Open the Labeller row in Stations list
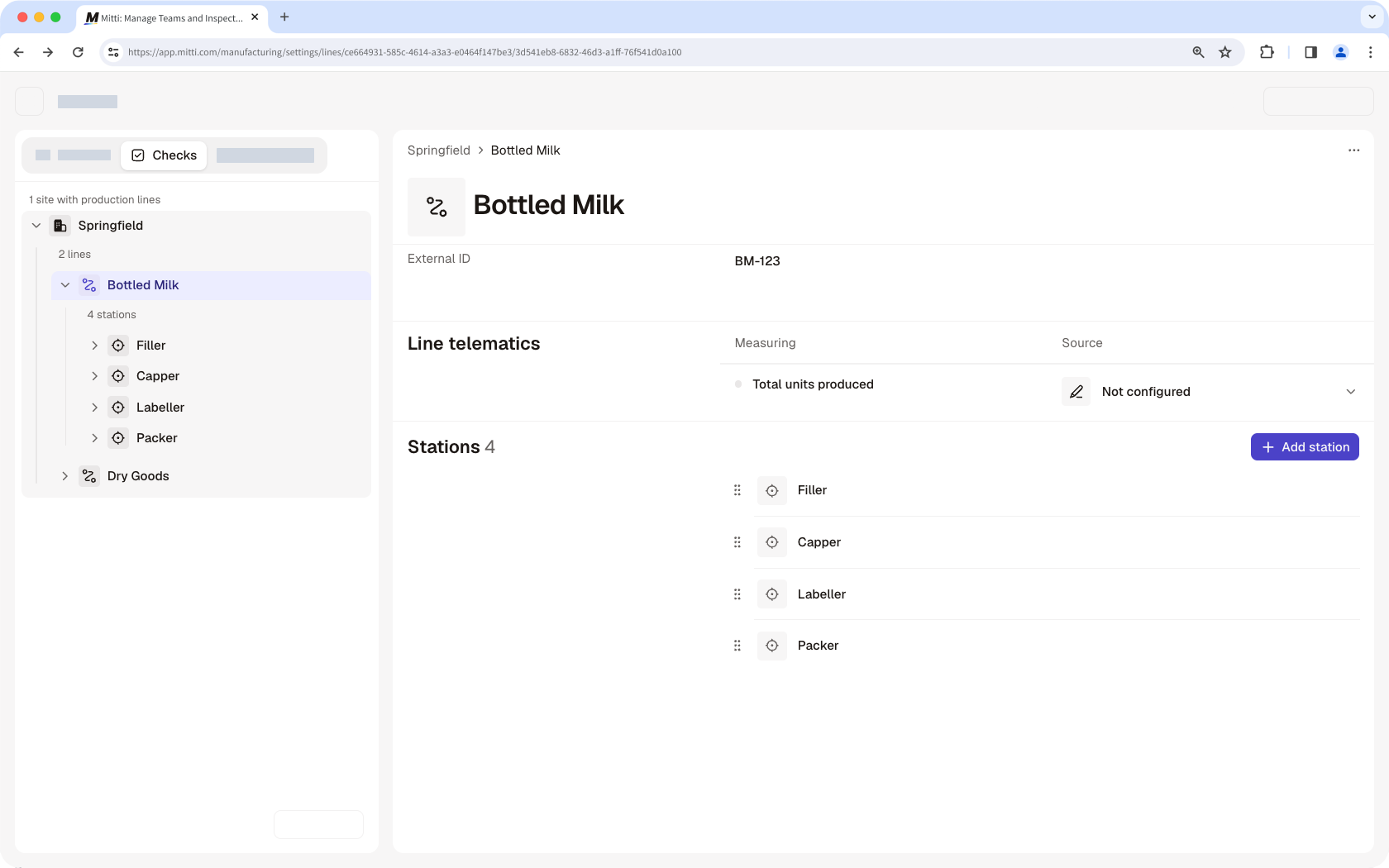Viewport: 1389px width, 868px height. (x=1058, y=594)
